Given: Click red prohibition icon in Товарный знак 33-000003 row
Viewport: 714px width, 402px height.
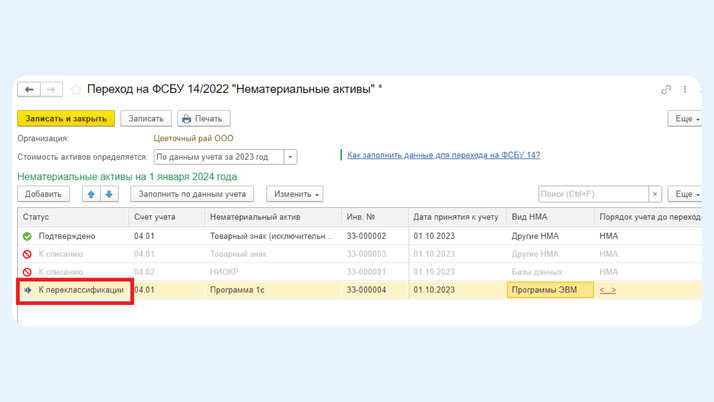Looking at the screenshot, I should pyautogui.click(x=27, y=254).
